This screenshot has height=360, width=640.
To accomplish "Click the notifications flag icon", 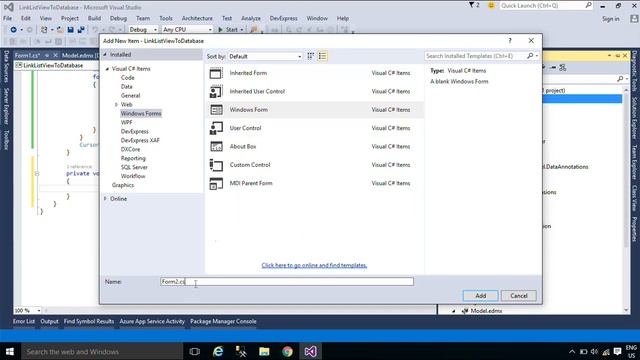I will click(x=473, y=5).
